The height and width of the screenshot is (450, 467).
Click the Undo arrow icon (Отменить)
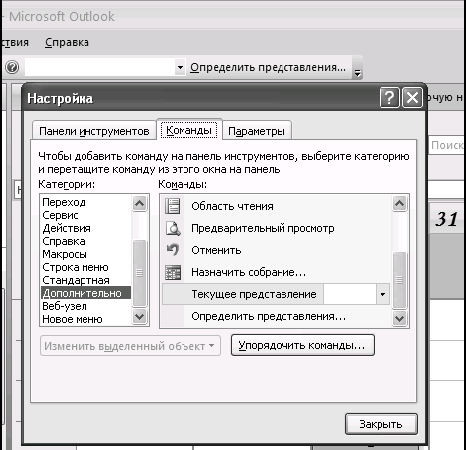pos(173,250)
